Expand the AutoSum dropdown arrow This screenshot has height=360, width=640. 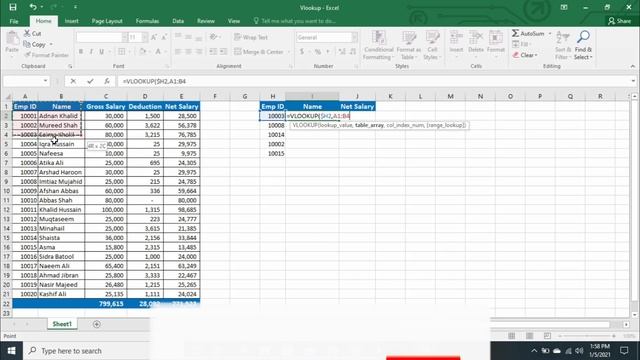click(x=550, y=33)
